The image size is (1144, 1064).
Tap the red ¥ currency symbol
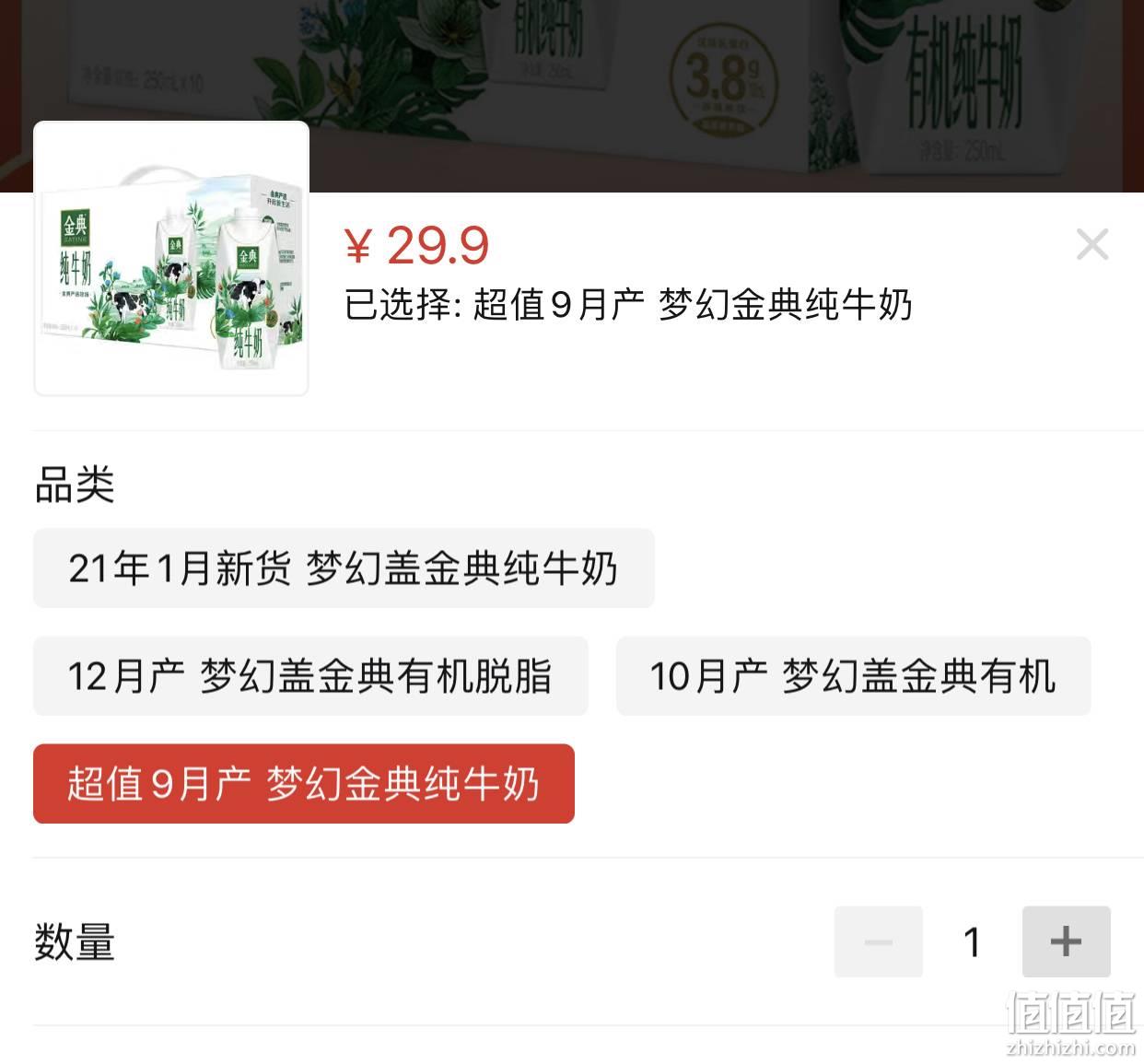[358, 246]
